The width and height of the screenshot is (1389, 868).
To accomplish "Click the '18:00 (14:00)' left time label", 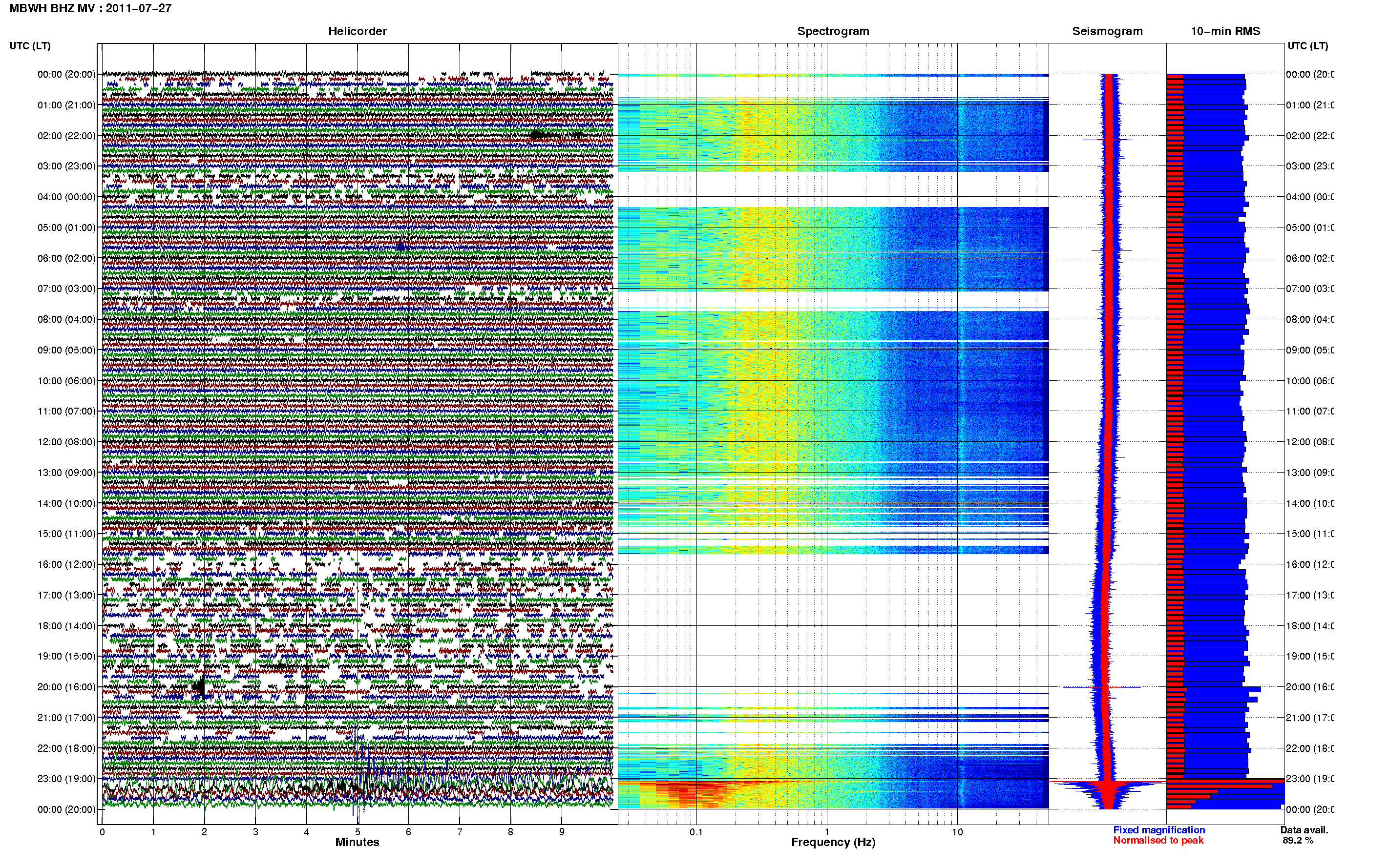I will (66, 626).
